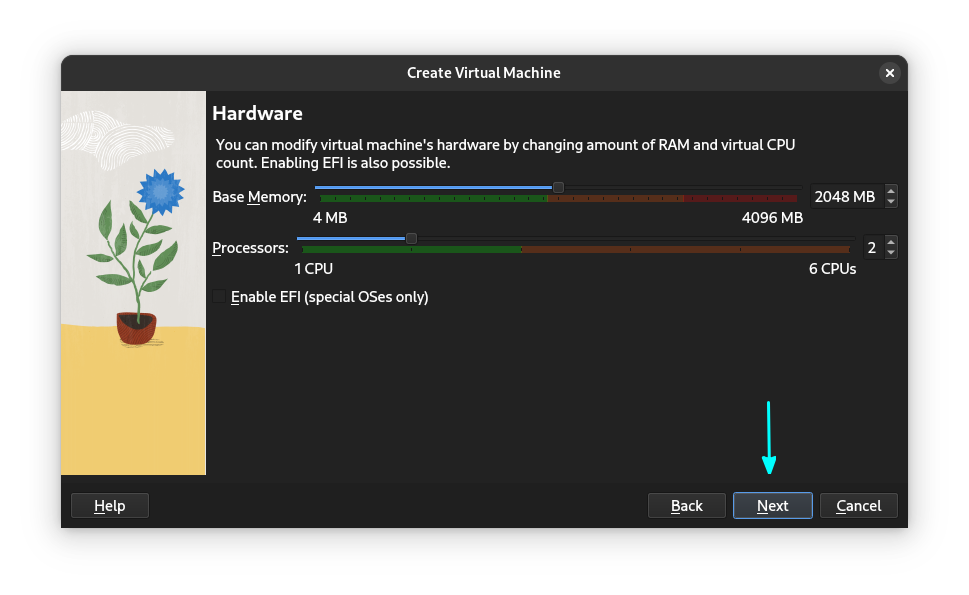Click the Base Memory label
The width and height of the screenshot is (969, 595).
259,197
